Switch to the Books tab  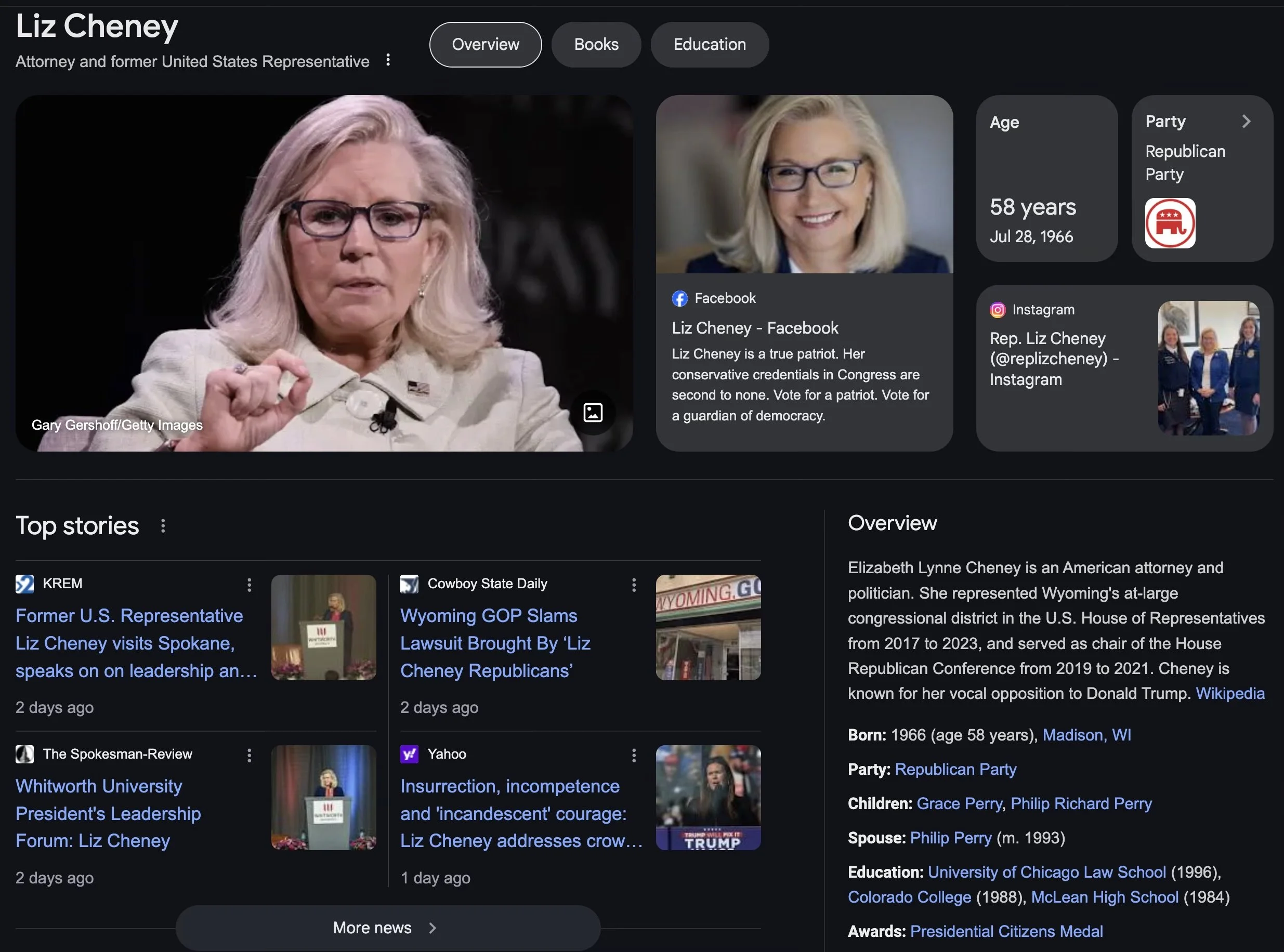(x=596, y=44)
